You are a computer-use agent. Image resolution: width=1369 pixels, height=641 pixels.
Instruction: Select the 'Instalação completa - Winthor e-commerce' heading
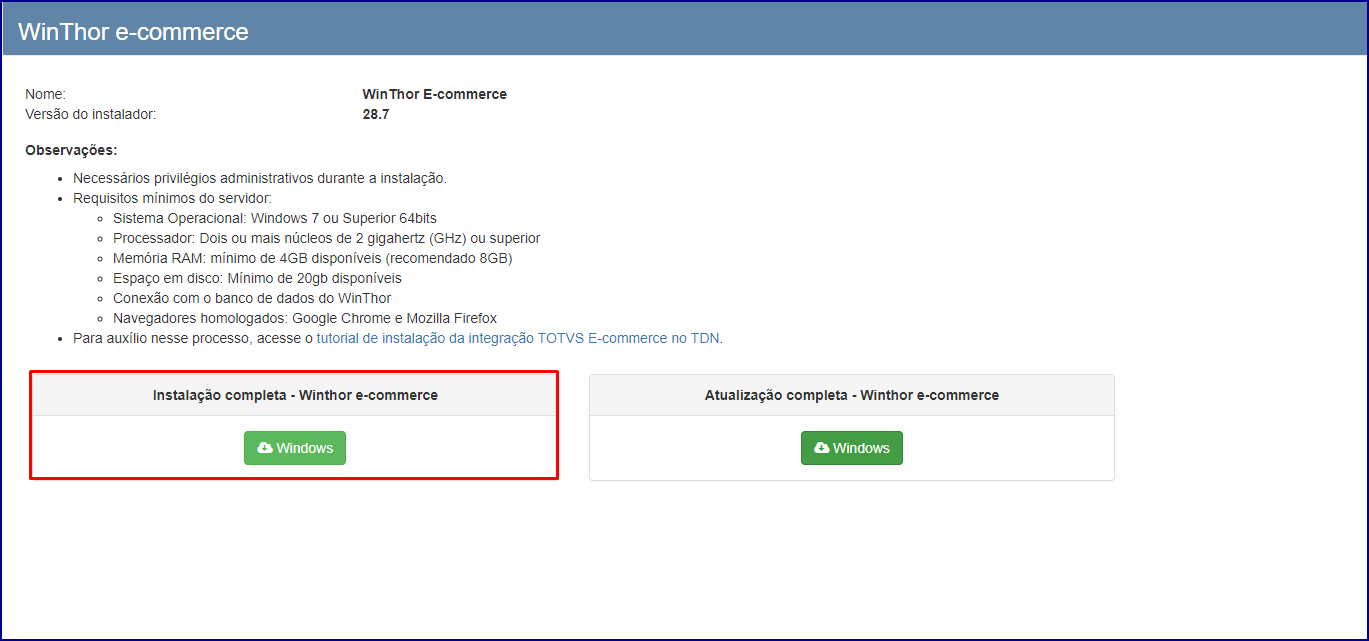point(295,395)
